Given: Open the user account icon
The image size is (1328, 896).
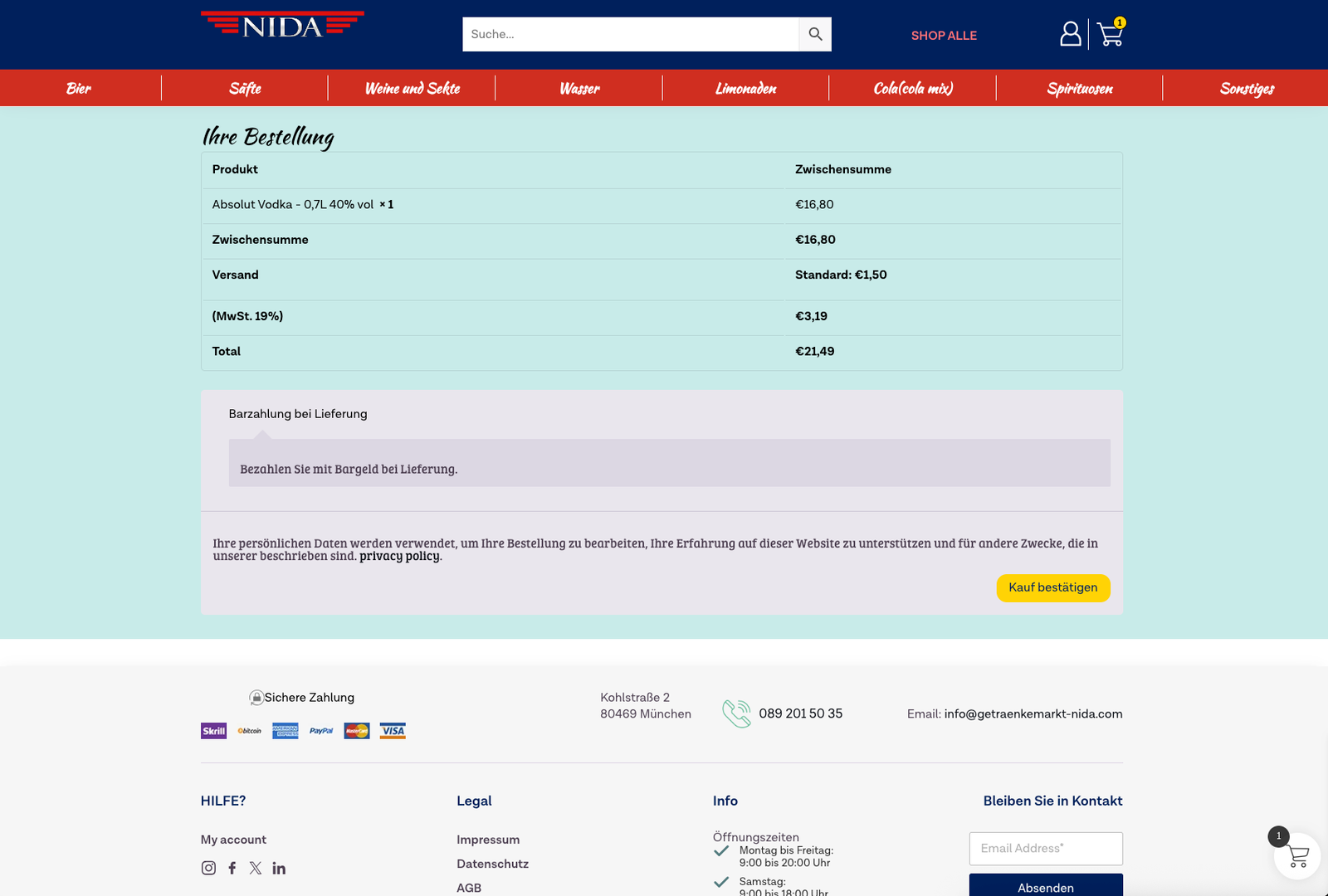Looking at the screenshot, I should [1071, 34].
